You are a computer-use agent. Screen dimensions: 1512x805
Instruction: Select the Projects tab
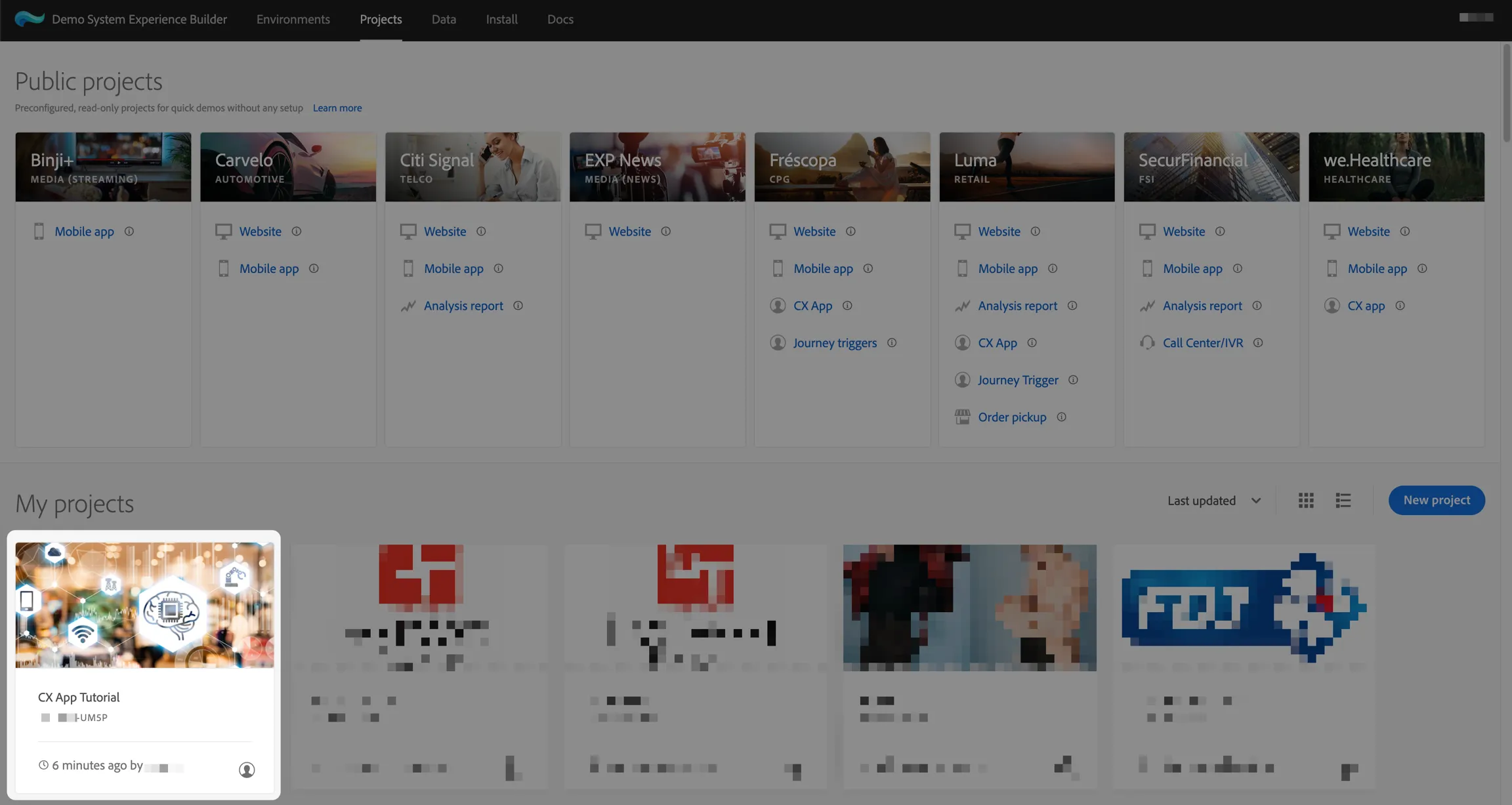coord(381,19)
